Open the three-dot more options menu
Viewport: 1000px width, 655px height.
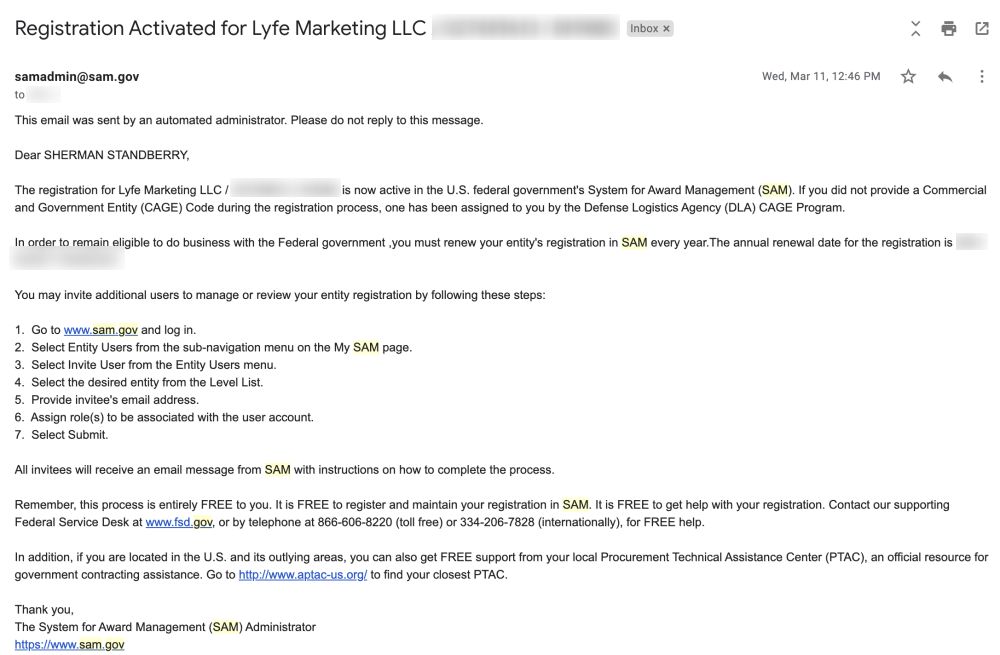pyautogui.click(x=982, y=77)
